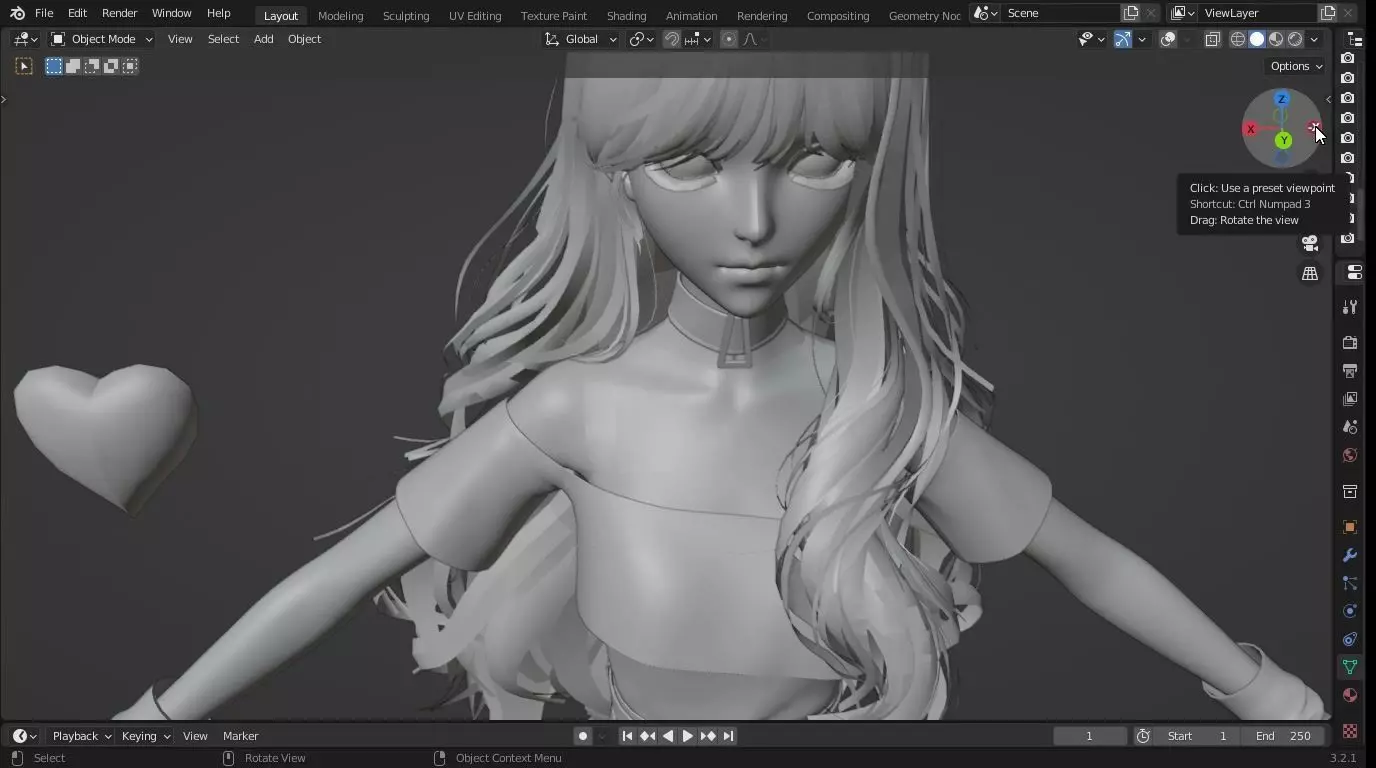Switch to the Shading workspace tab
This screenshot has height=768, width=1376.
[626, 15]
